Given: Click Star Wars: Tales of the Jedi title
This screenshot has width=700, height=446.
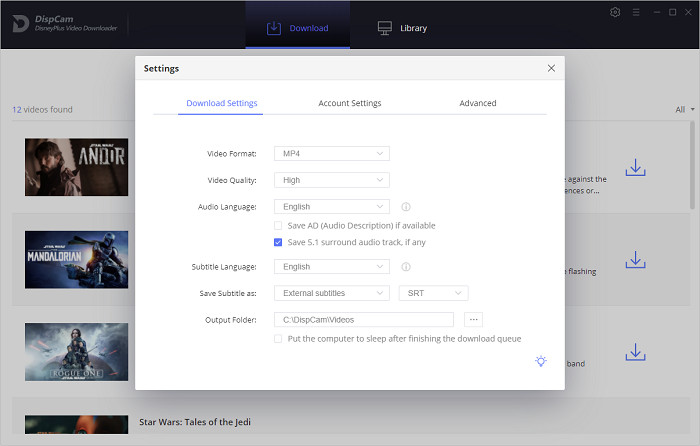Looking at the screenshot, I should point(195,422).
